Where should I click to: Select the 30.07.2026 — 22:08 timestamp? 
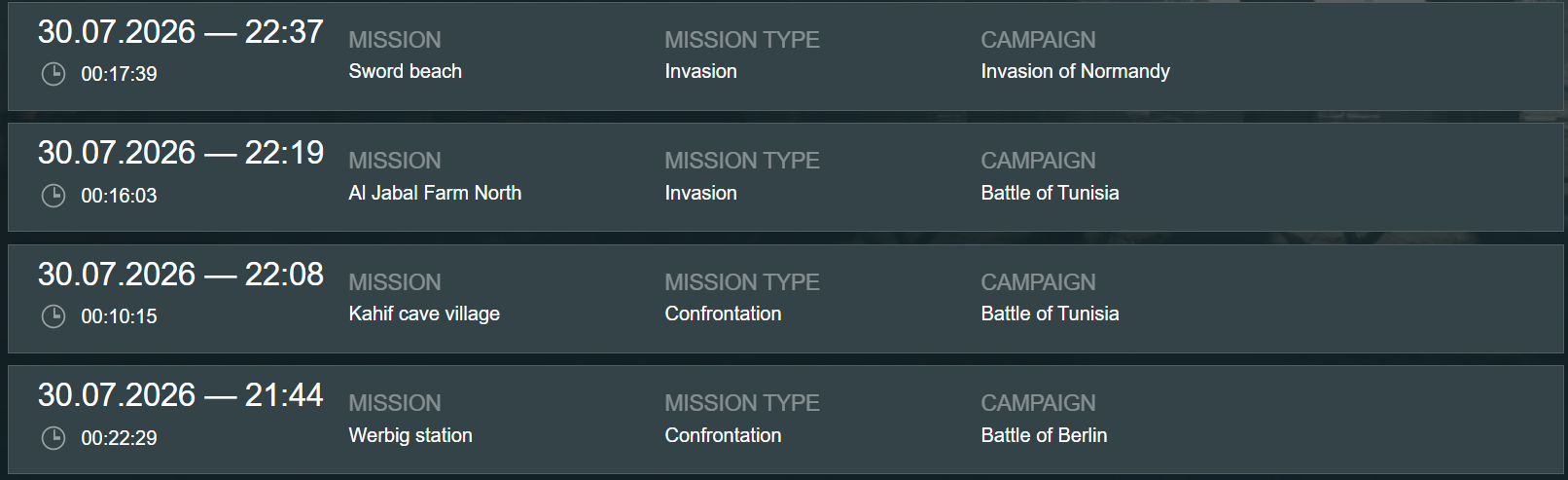[x=180, y=275]
